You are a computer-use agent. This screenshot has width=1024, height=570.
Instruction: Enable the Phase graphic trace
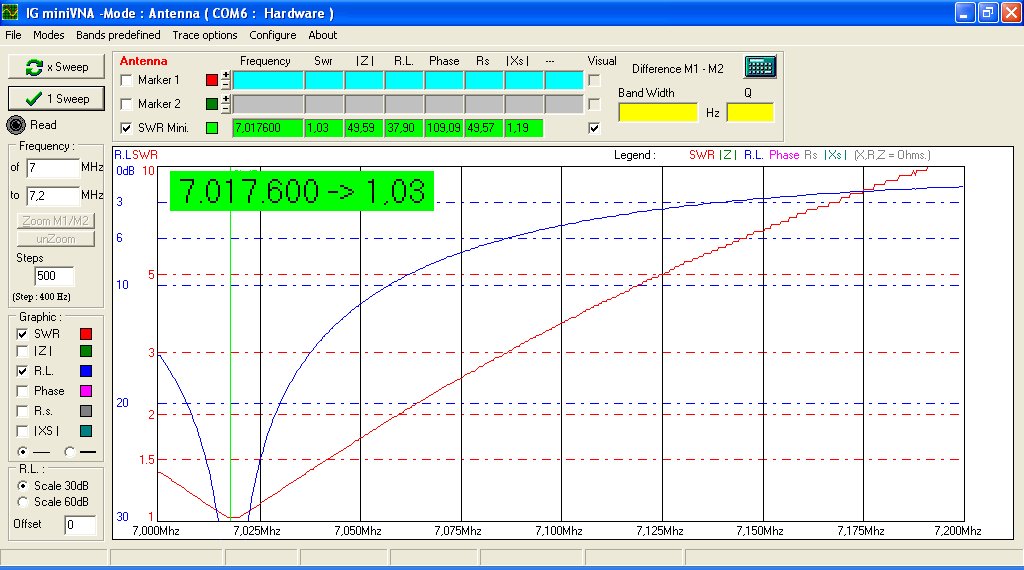coord(22,391)
